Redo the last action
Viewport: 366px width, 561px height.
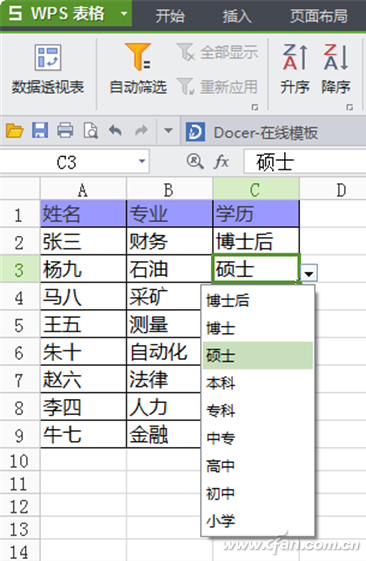pyautogui.click(x=141, y=130)
